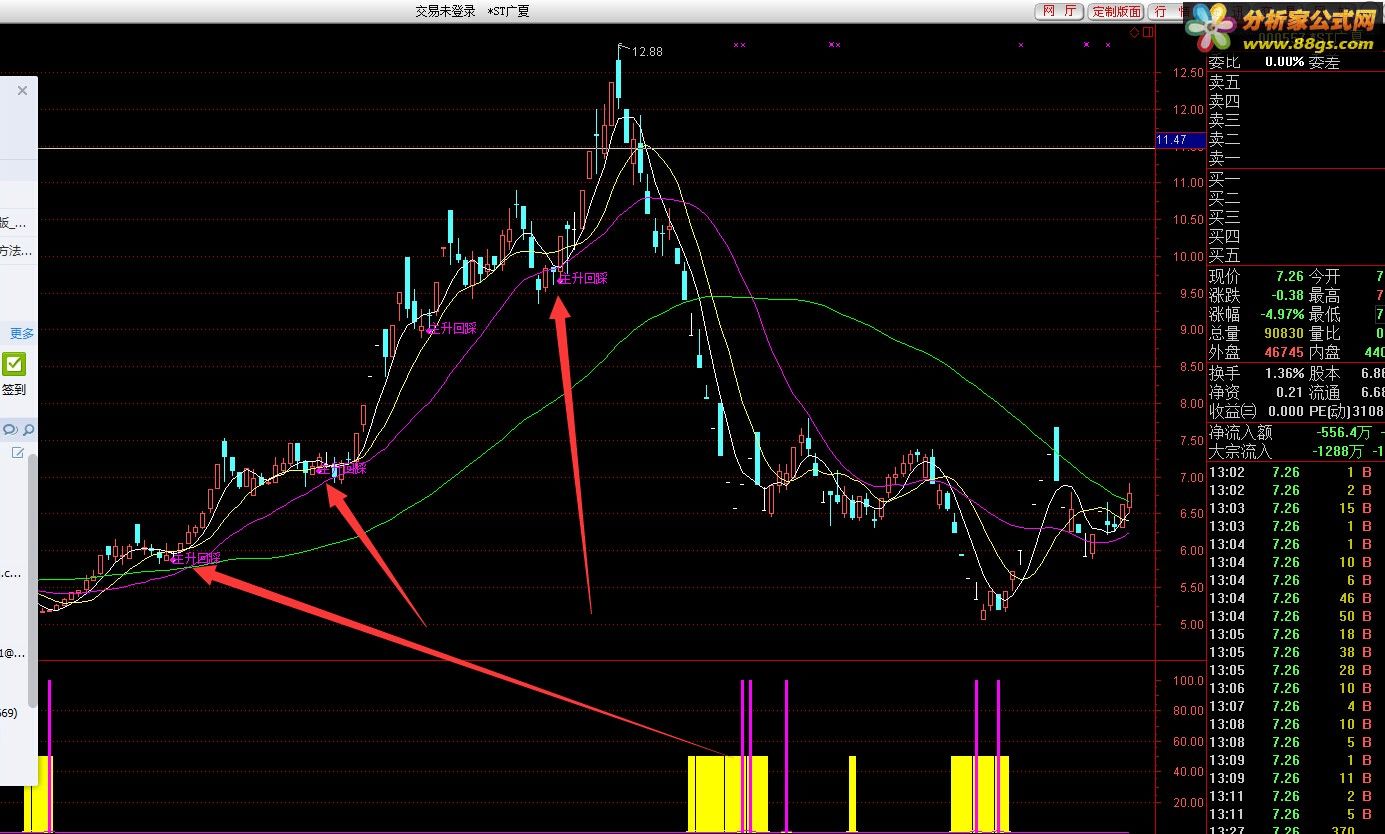
Task: Click the 网厅 button
Action: tap(1058, 11)
